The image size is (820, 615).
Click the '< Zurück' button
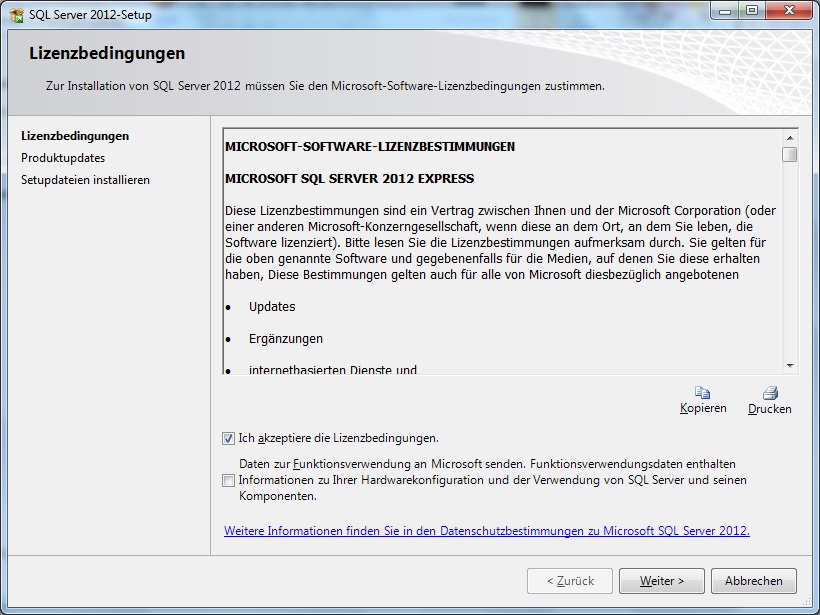point(569,580)
